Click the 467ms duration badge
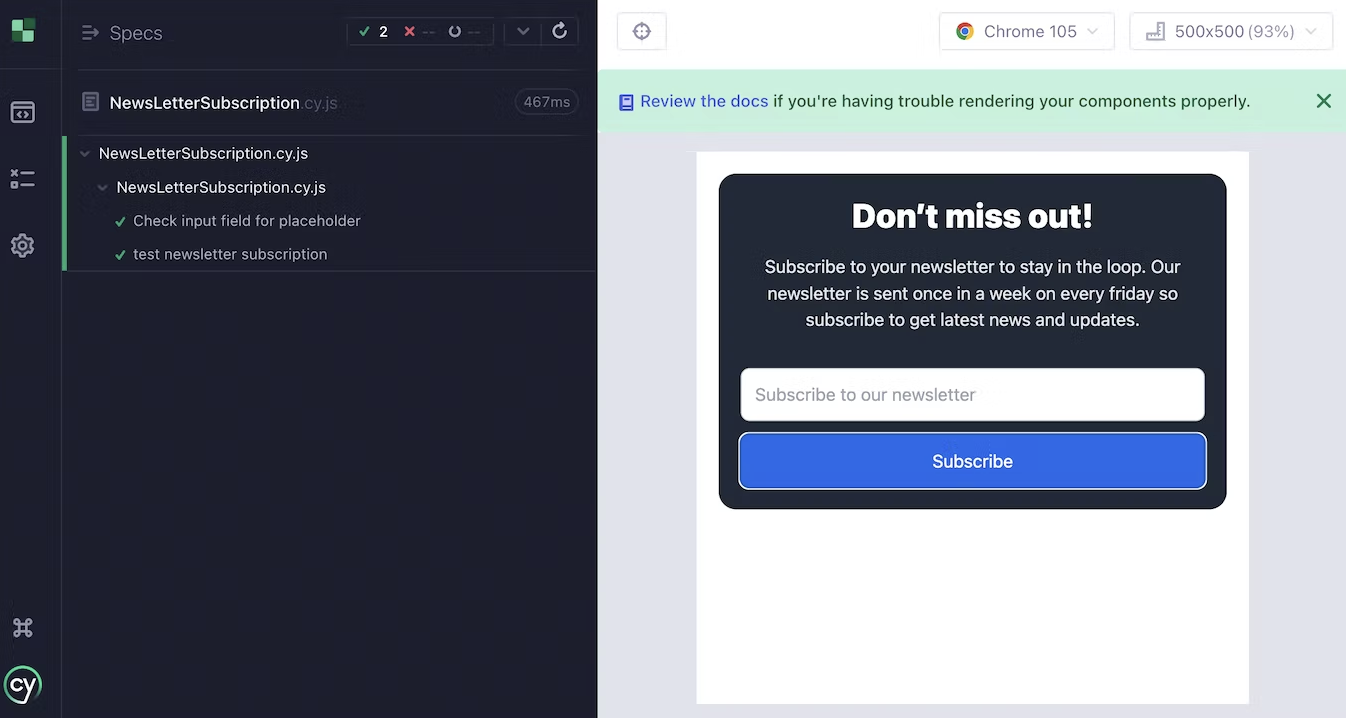The image size is (1346, 718). (x=547, y=102)
